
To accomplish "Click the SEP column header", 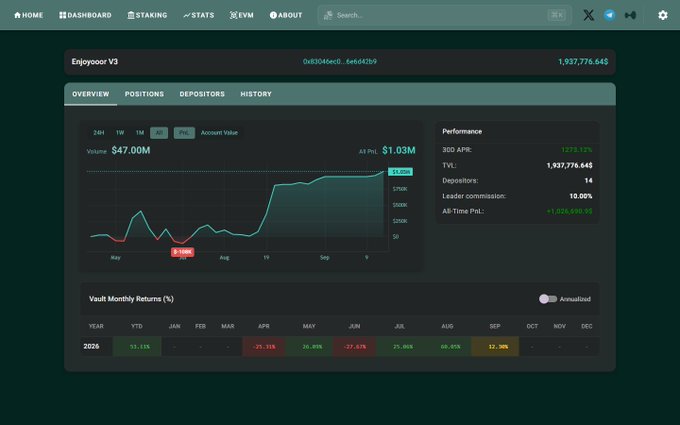I will 495,326.
